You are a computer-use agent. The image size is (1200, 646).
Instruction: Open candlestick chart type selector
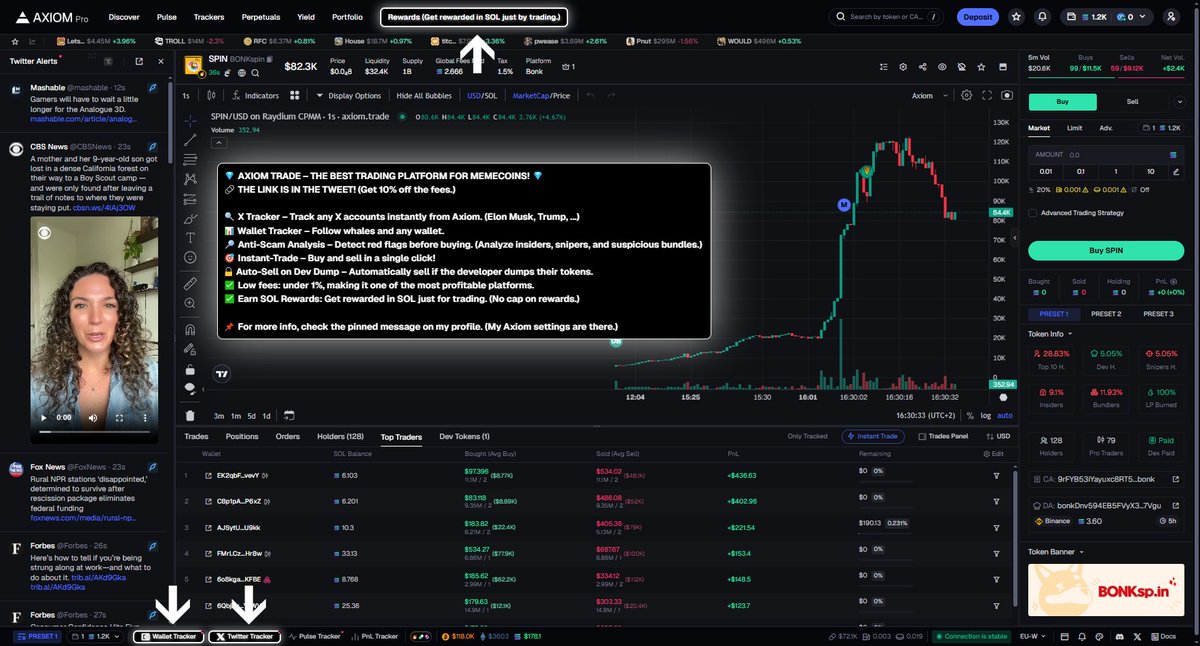point(213,96)
